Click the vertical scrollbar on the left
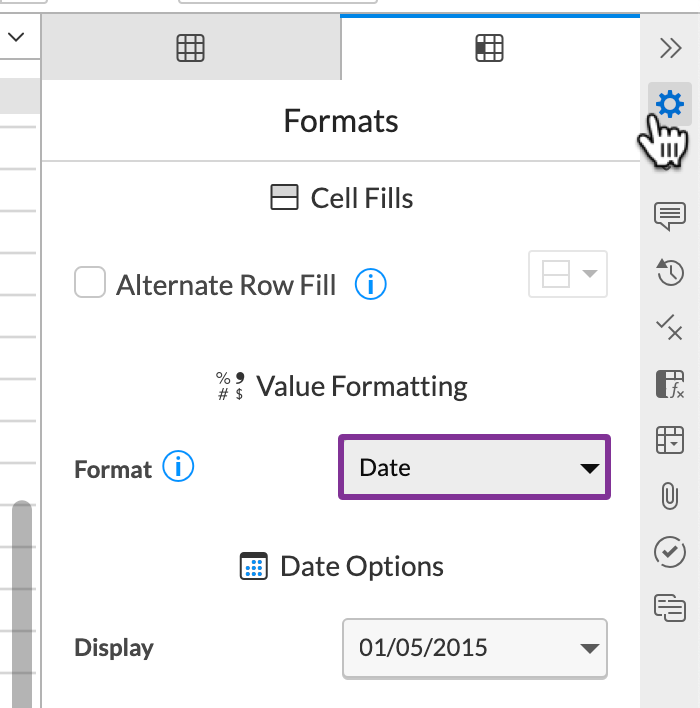This screenshot has height=708, width=700. point(21,600)
